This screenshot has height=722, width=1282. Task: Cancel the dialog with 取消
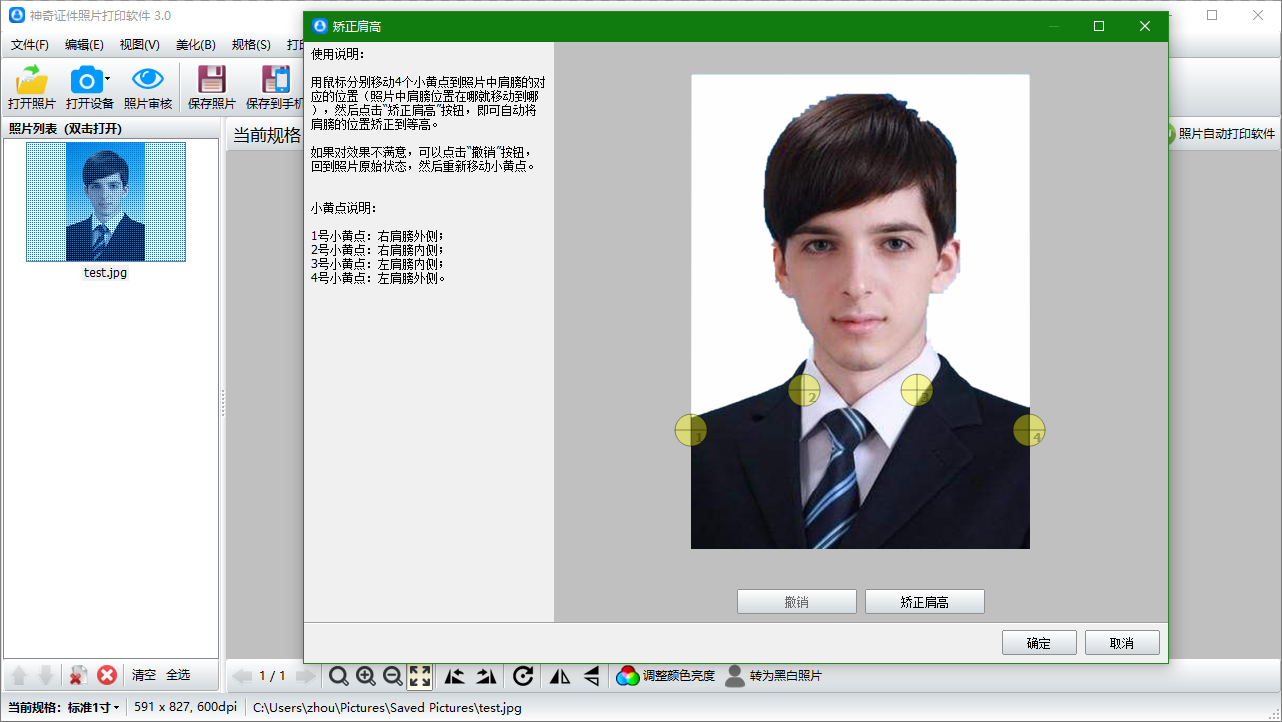(1122, 643)
